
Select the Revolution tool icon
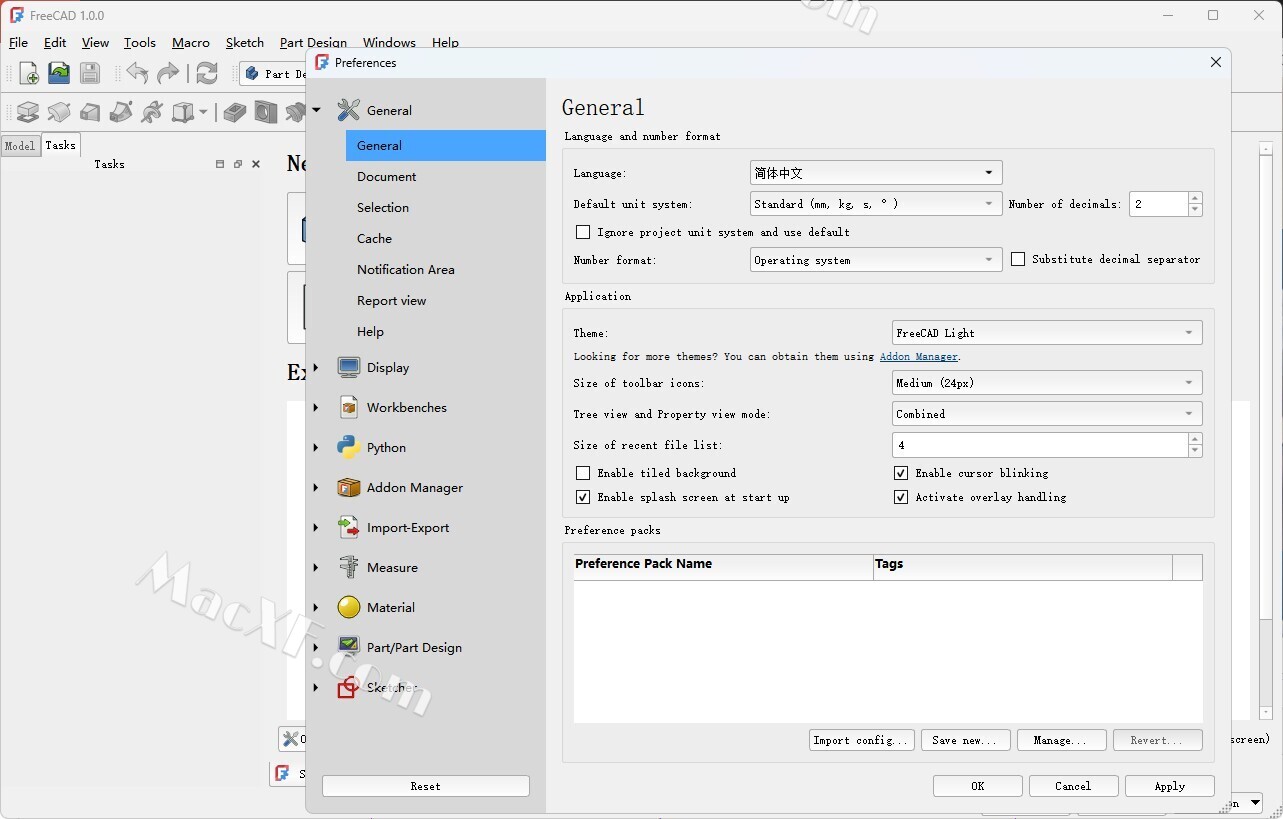59,112
